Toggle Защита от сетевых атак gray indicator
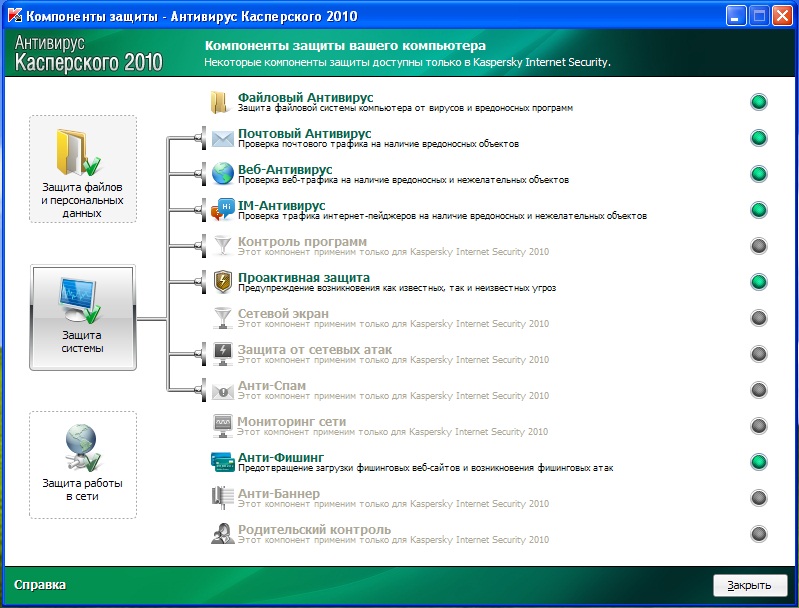The height and width of the screenshot is (608, 799). (x=759, y=354)
